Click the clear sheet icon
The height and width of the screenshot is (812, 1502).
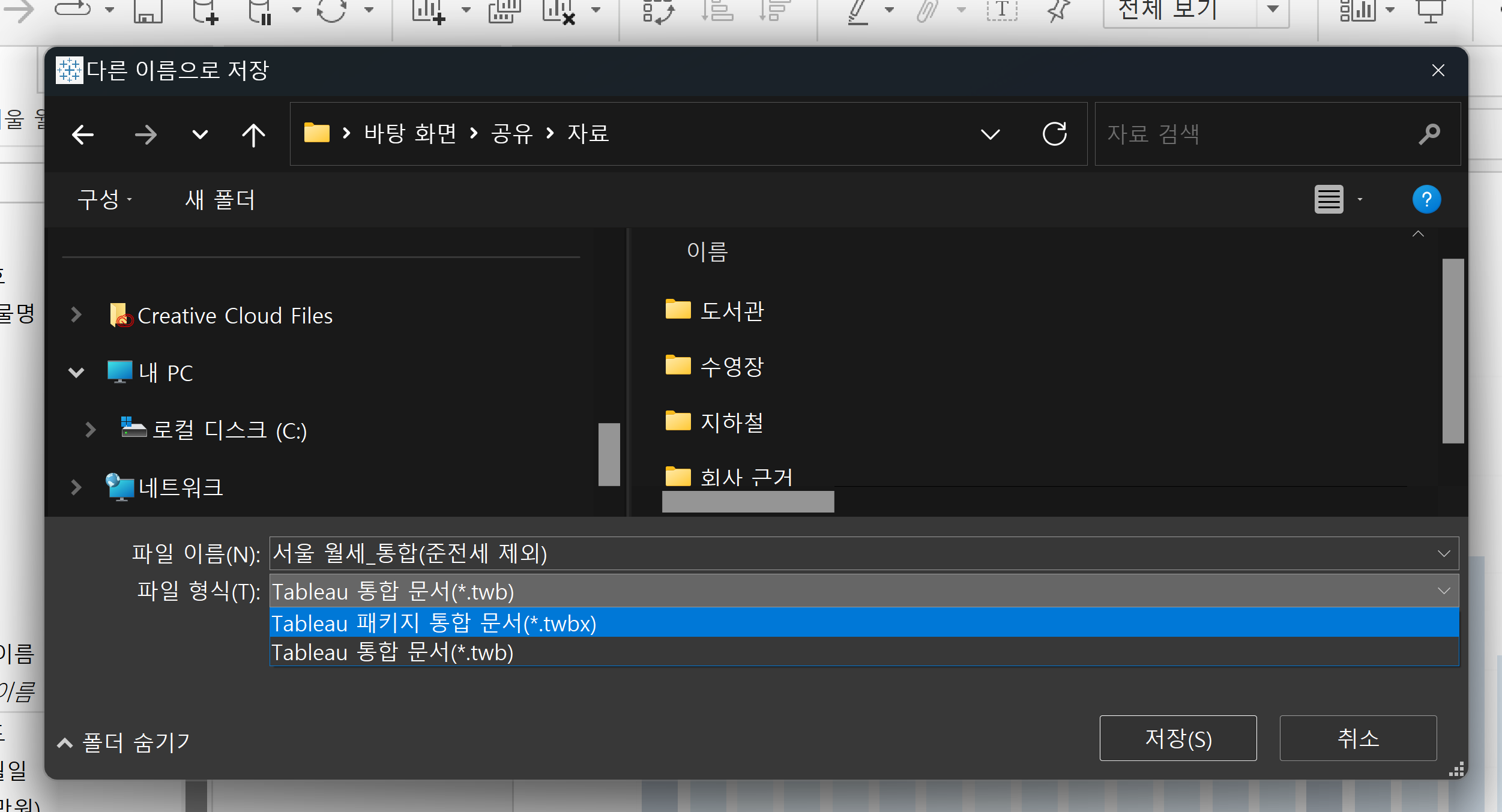pyautogui.click(x=558, y=11)
